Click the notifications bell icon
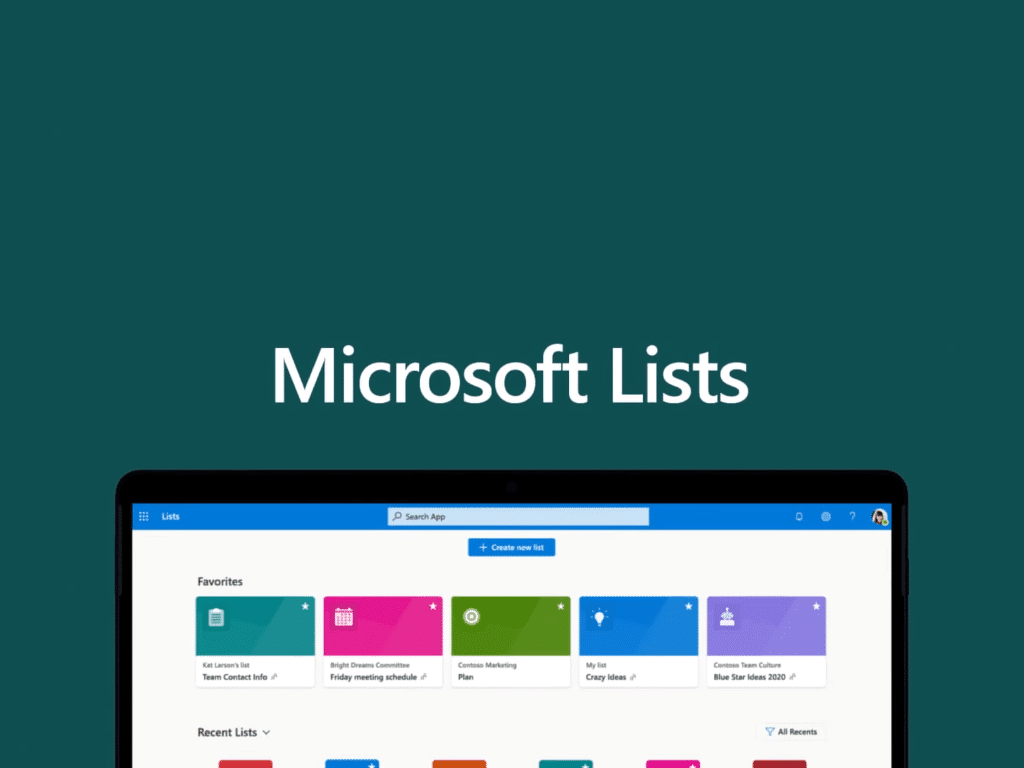The width and height of the screenshot is (1024, 768). [x=799, y=517]
